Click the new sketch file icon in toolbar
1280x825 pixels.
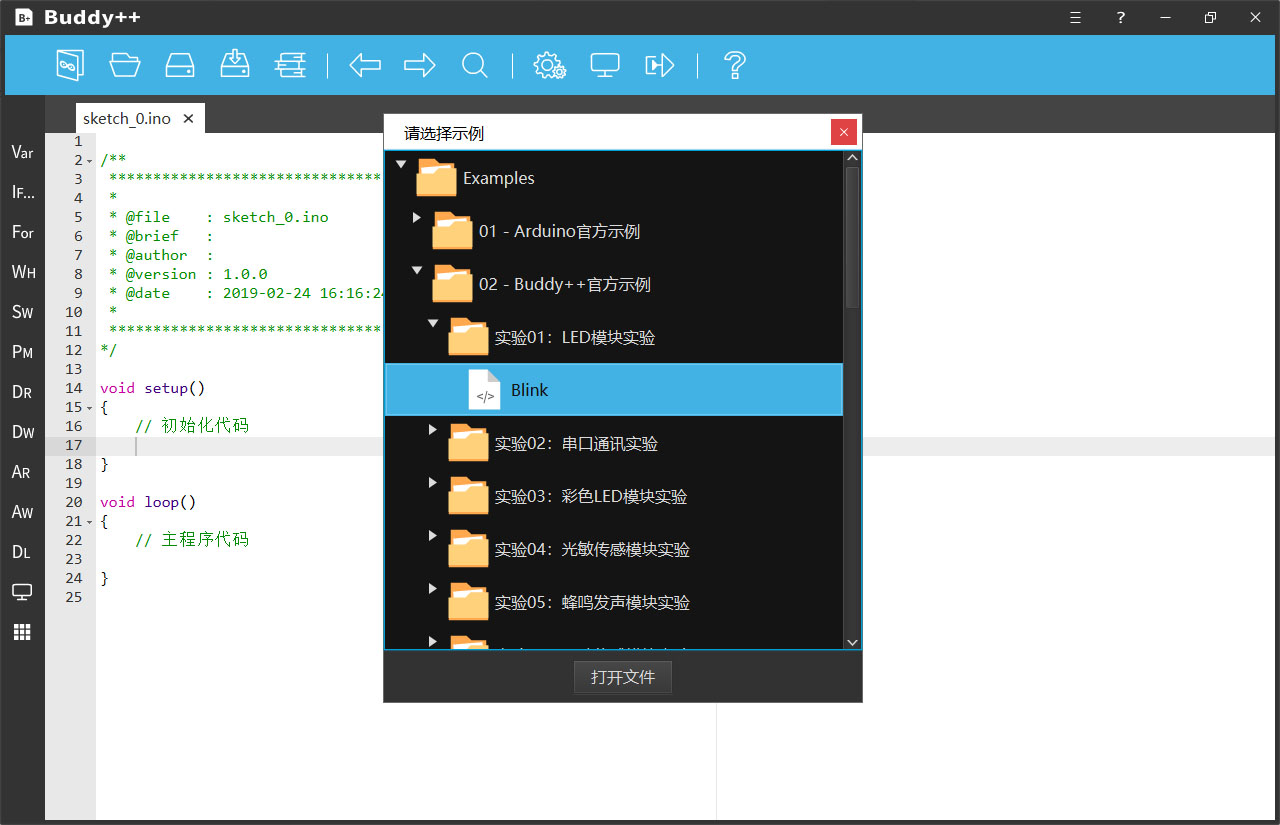point(69,65)
